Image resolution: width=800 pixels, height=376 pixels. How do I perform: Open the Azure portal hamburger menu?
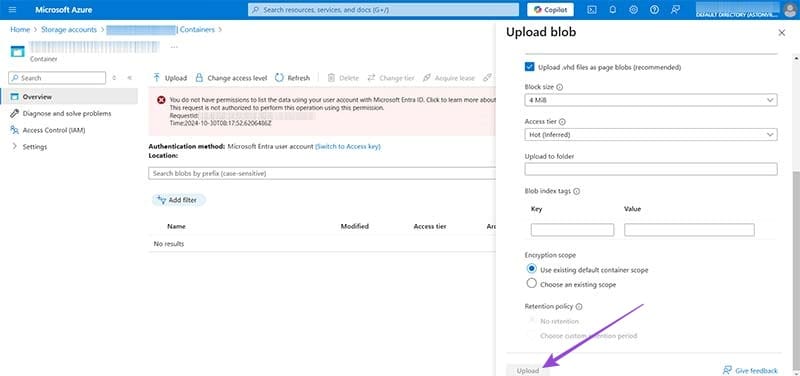(13, 10)
